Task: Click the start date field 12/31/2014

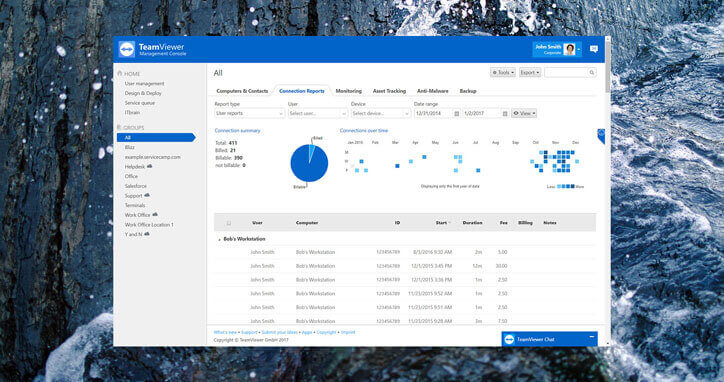Action: coord(433,113)
